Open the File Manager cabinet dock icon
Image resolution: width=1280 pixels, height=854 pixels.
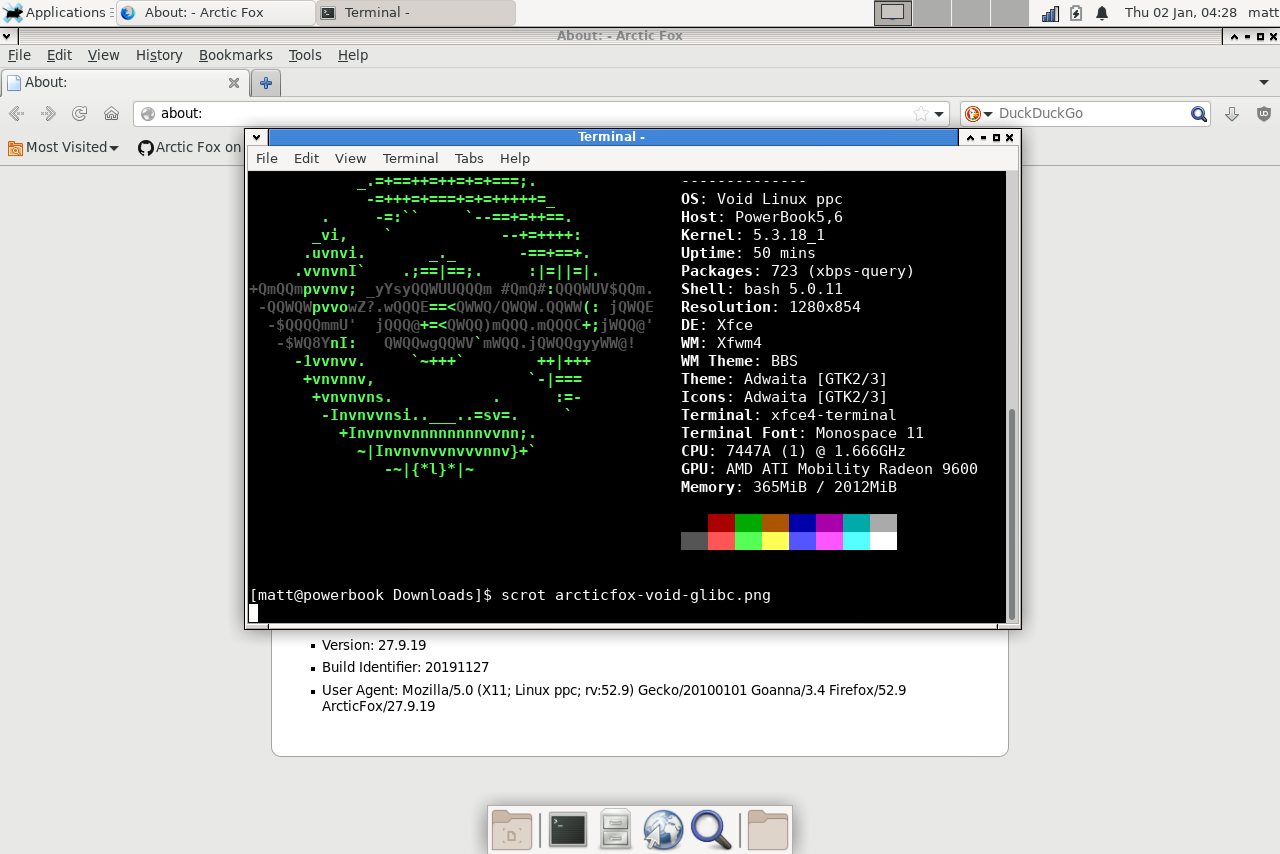click(x=615, y=830)
